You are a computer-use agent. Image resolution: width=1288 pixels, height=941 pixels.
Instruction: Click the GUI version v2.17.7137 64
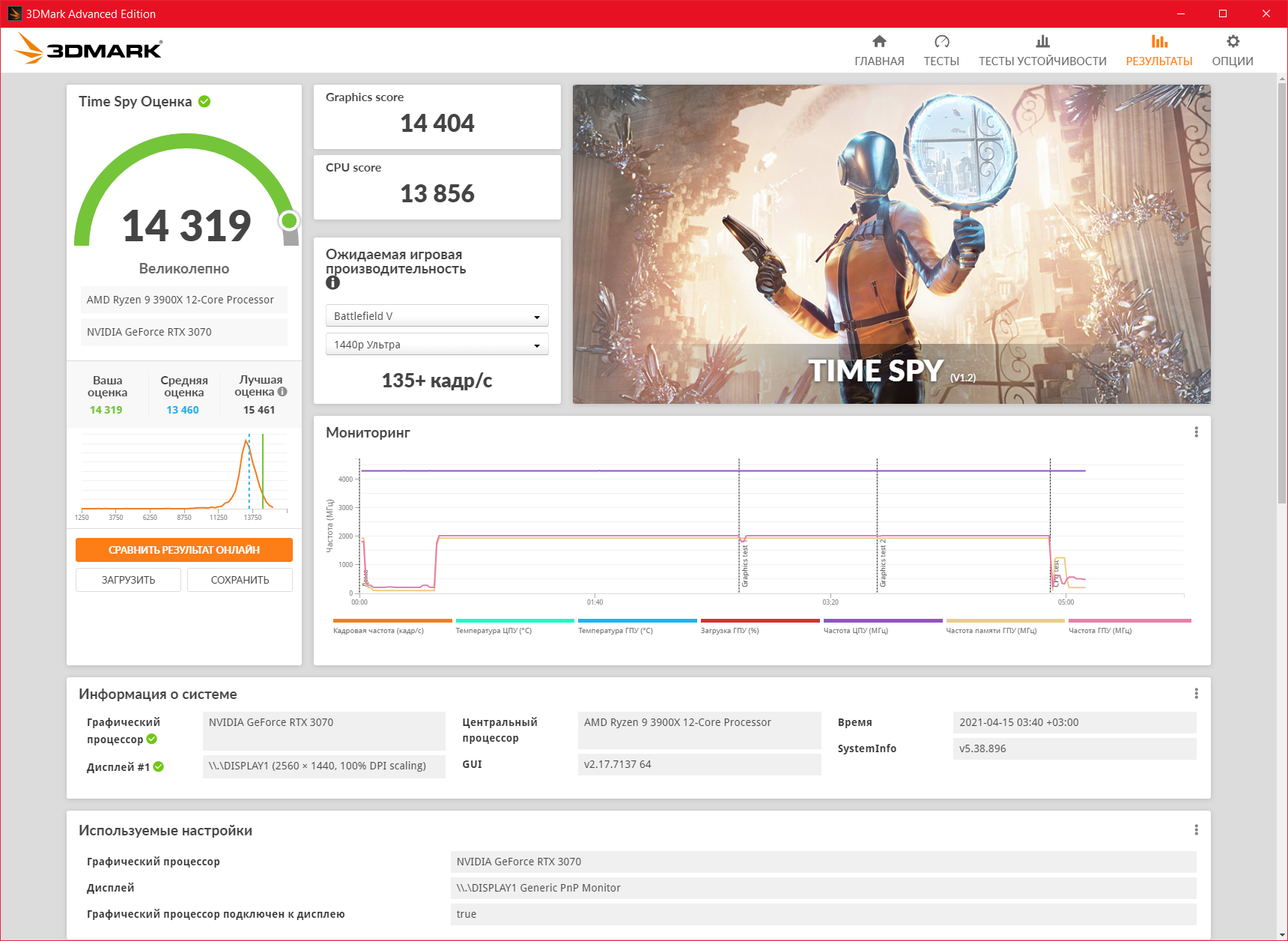pos(699,764)
